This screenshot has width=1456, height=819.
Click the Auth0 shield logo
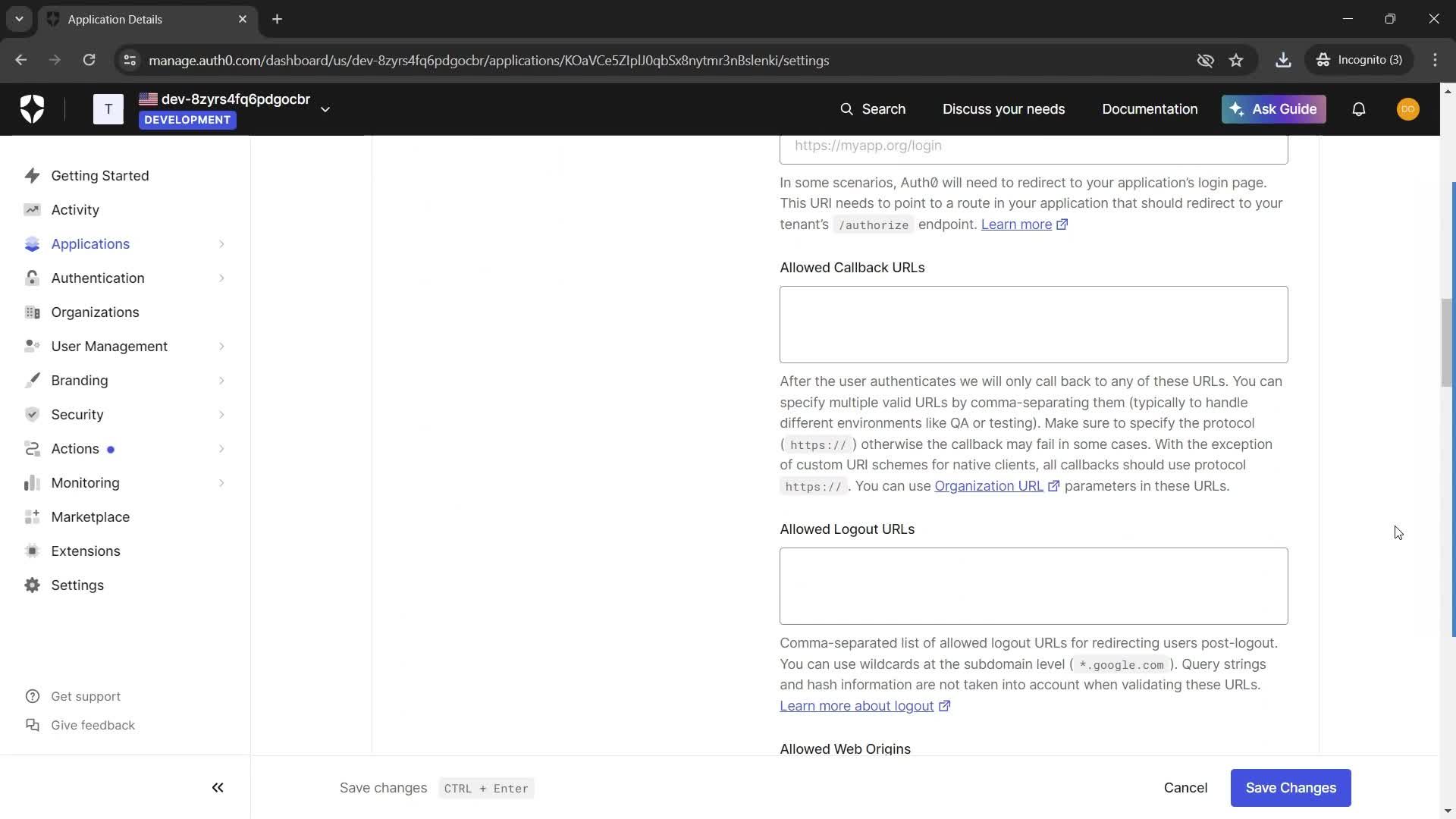pos(32,109)
